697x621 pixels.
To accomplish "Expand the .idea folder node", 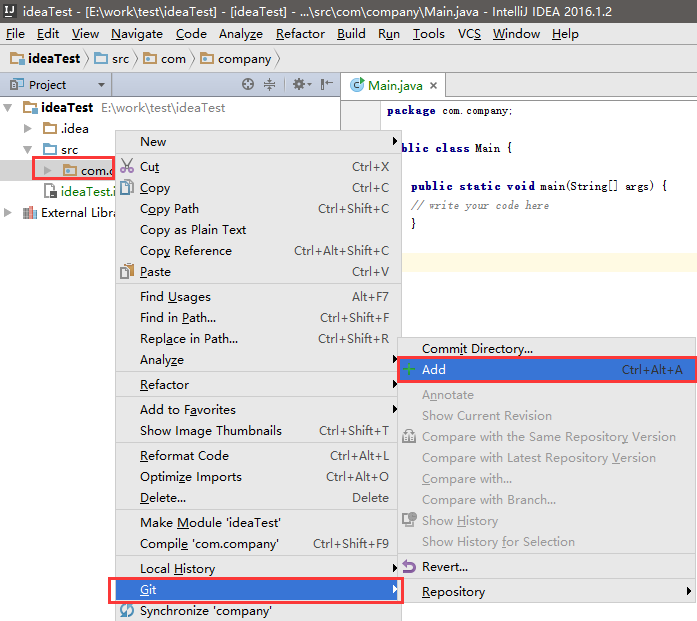I will [29, 128].
